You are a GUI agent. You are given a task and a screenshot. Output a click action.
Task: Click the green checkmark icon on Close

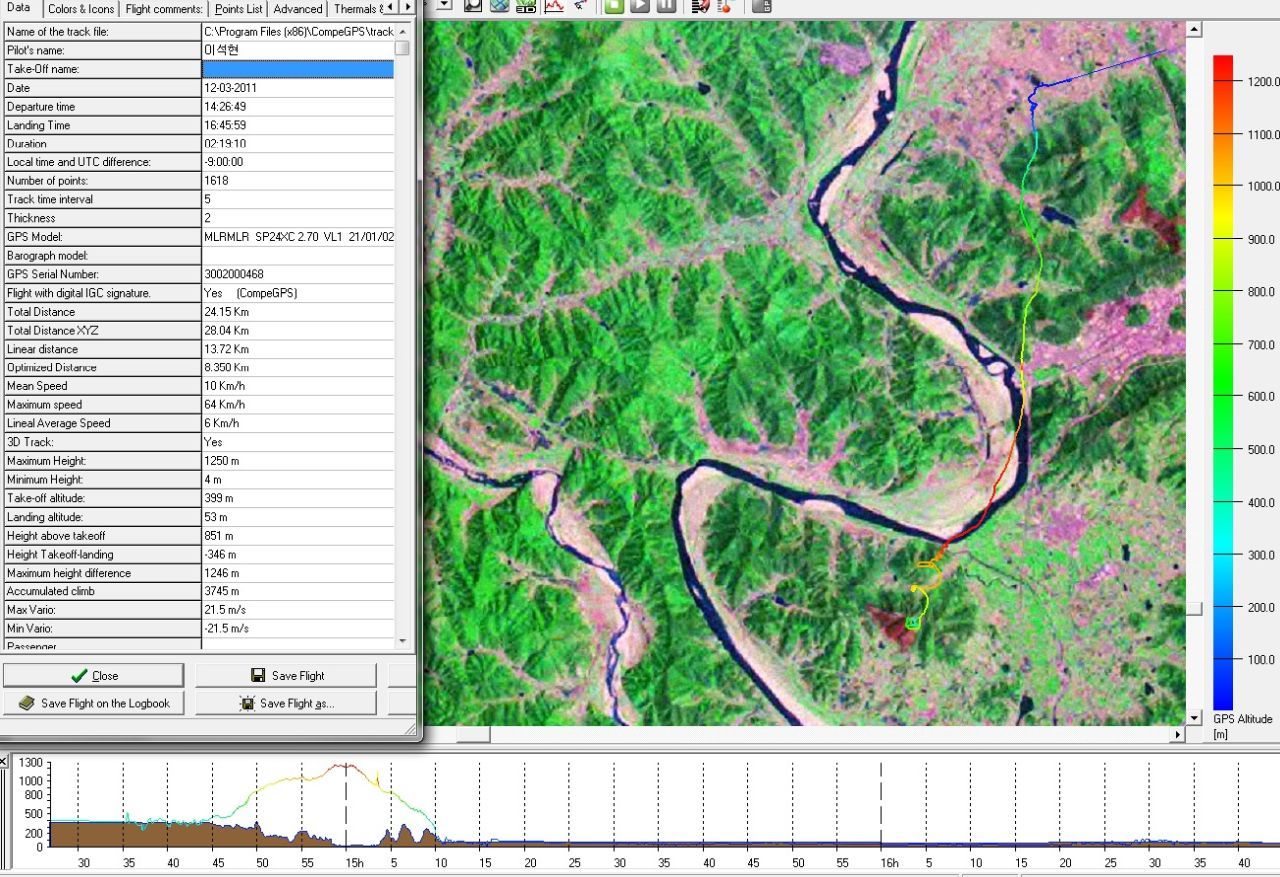tap(80, 676)
